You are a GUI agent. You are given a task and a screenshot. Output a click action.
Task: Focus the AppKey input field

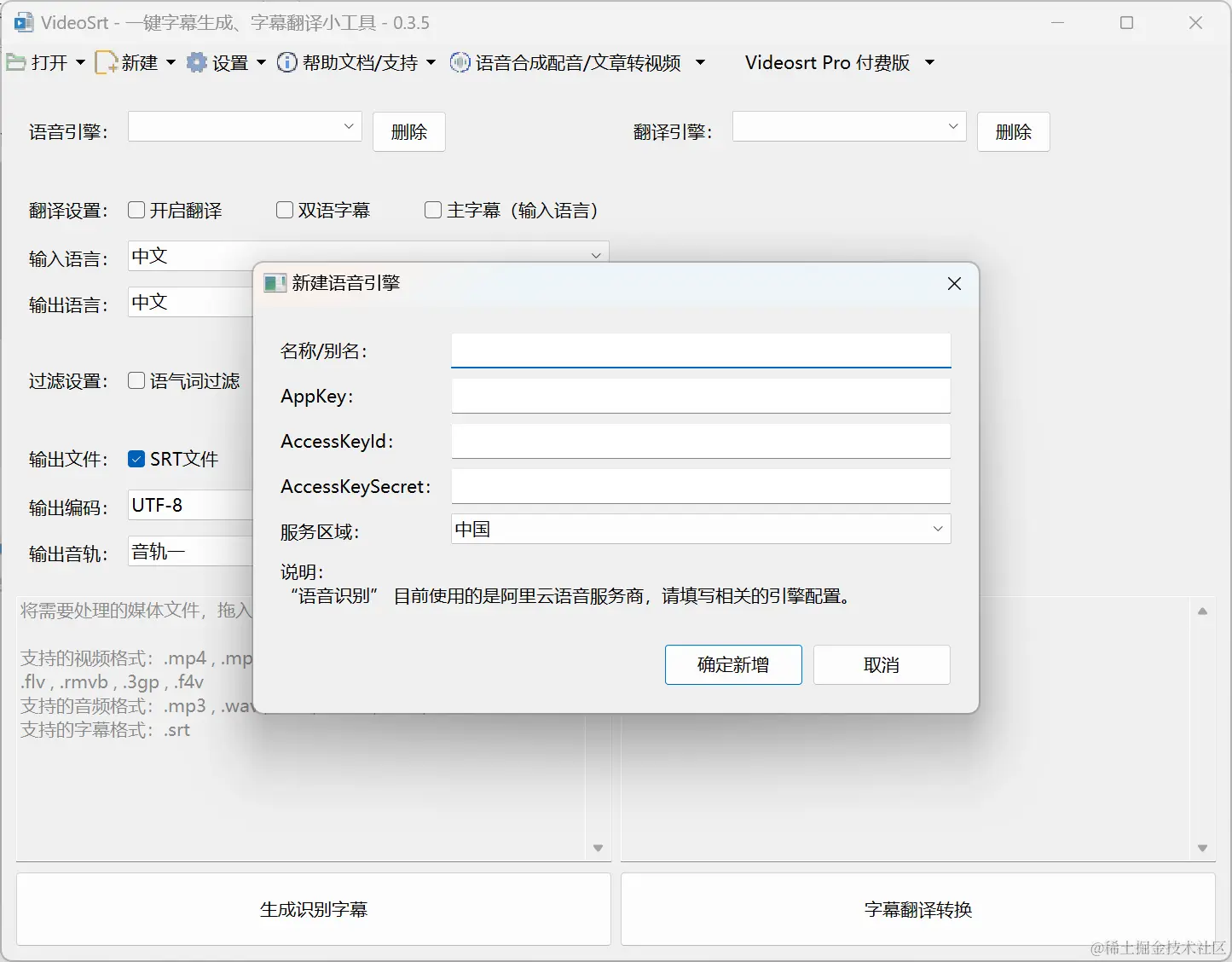click(x=701, y=396)
